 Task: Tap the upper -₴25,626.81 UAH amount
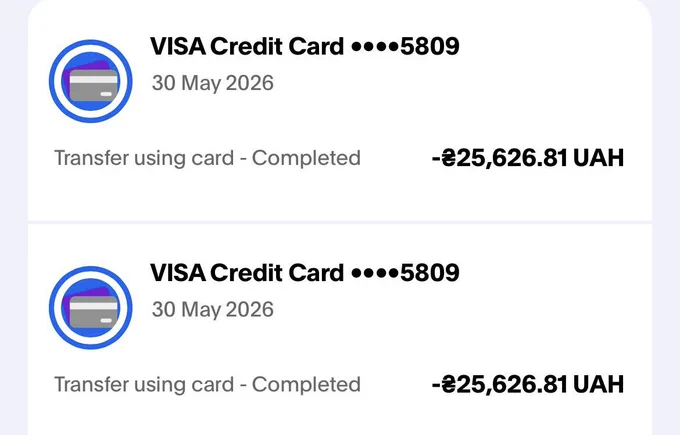tap(528, 157)
